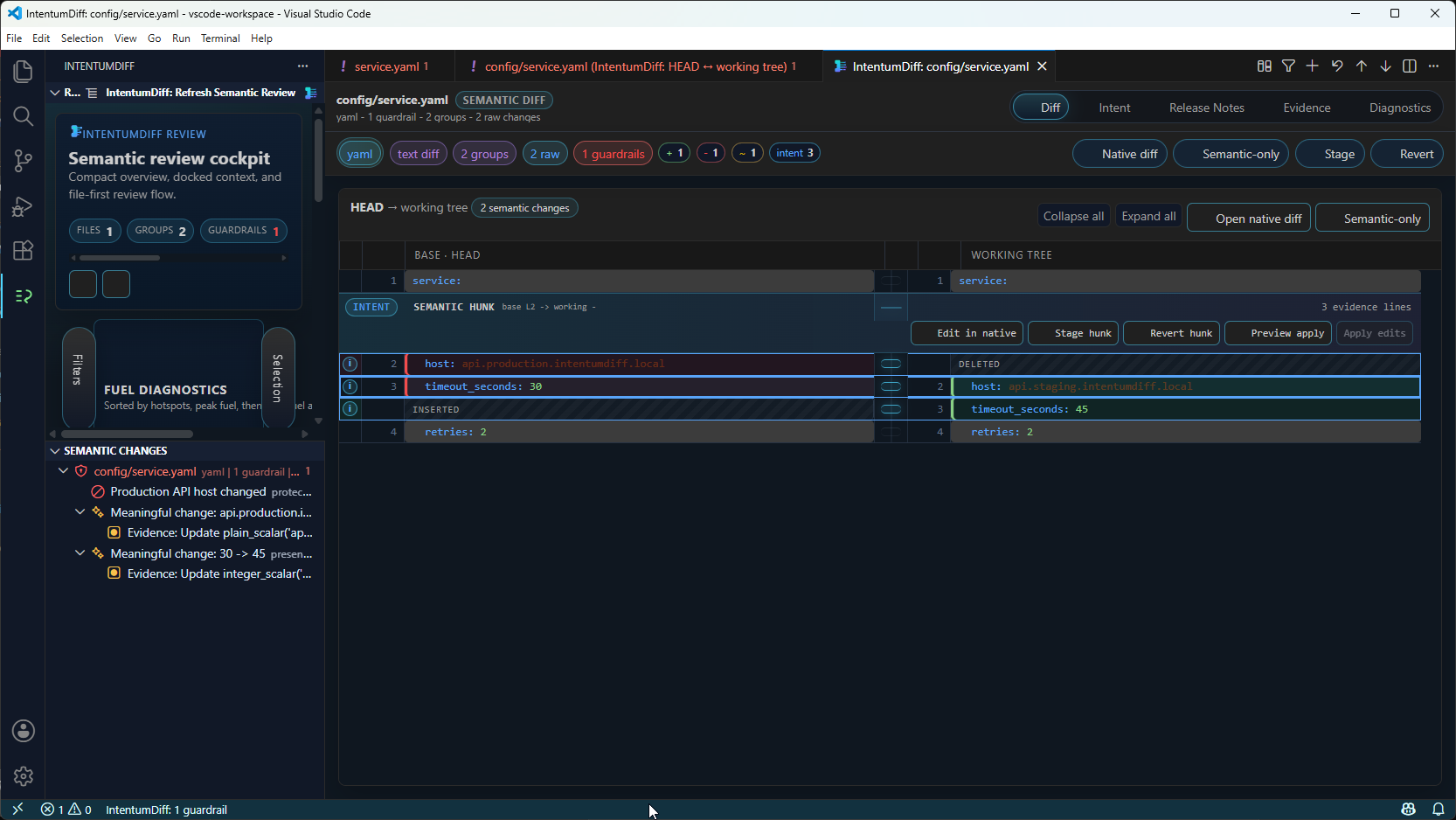Toggle the deletions -1 filter chip
The image size is (1456, 820).
[711, 153]
